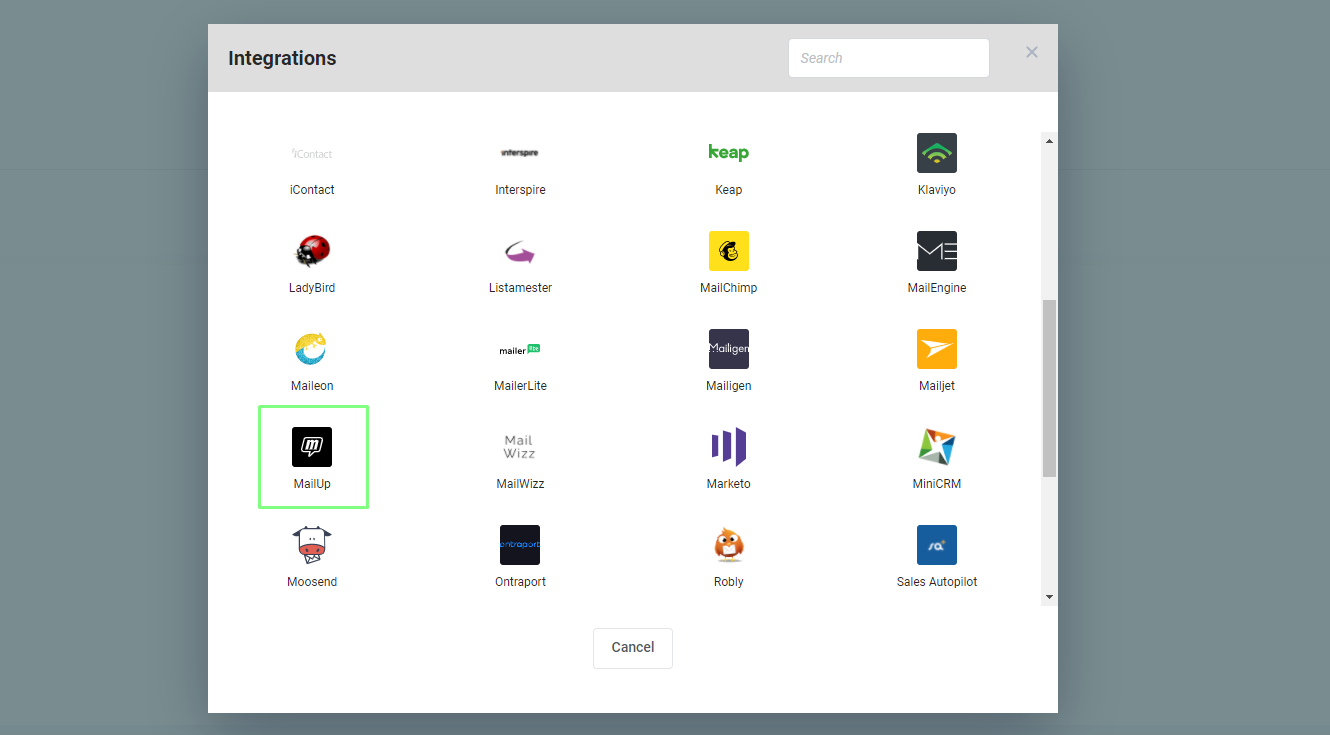1330x735 pixels.
Task: Select the Sales Autopilot icon
Action: point(937,545)
